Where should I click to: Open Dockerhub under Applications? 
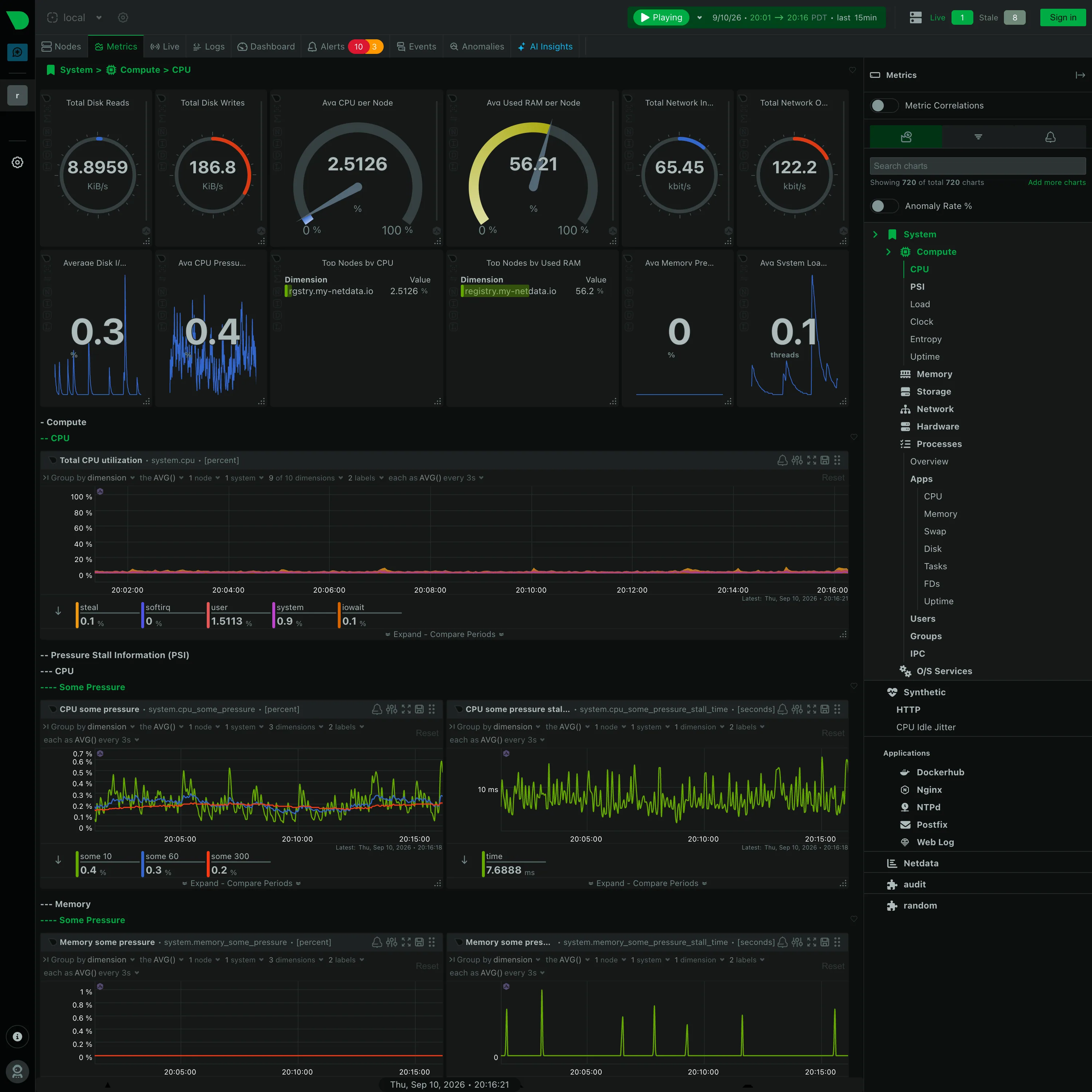940,772
